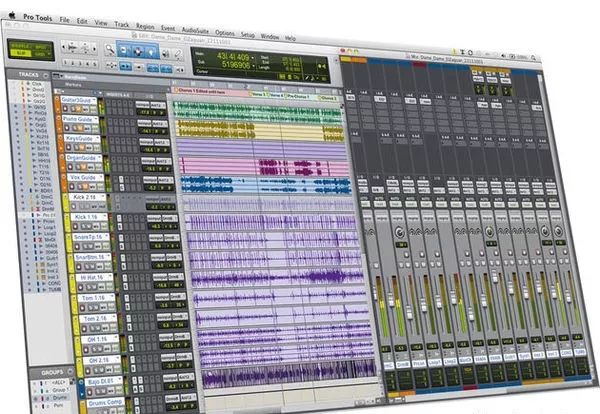Click the Spotlight search icon in menu bar
The image size is (600, 414).
[x=533, y=58]
